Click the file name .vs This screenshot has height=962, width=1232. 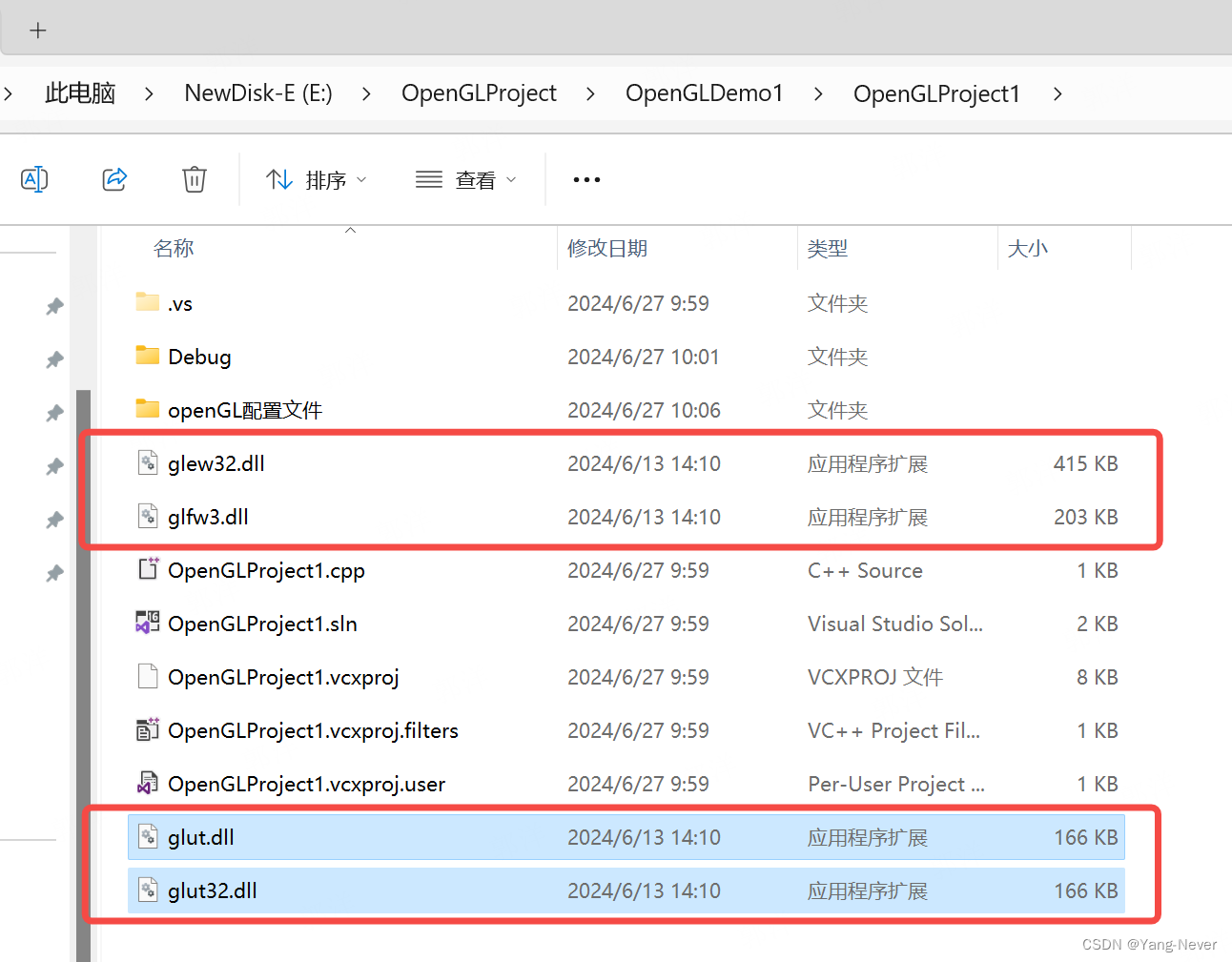pos(180,304)
